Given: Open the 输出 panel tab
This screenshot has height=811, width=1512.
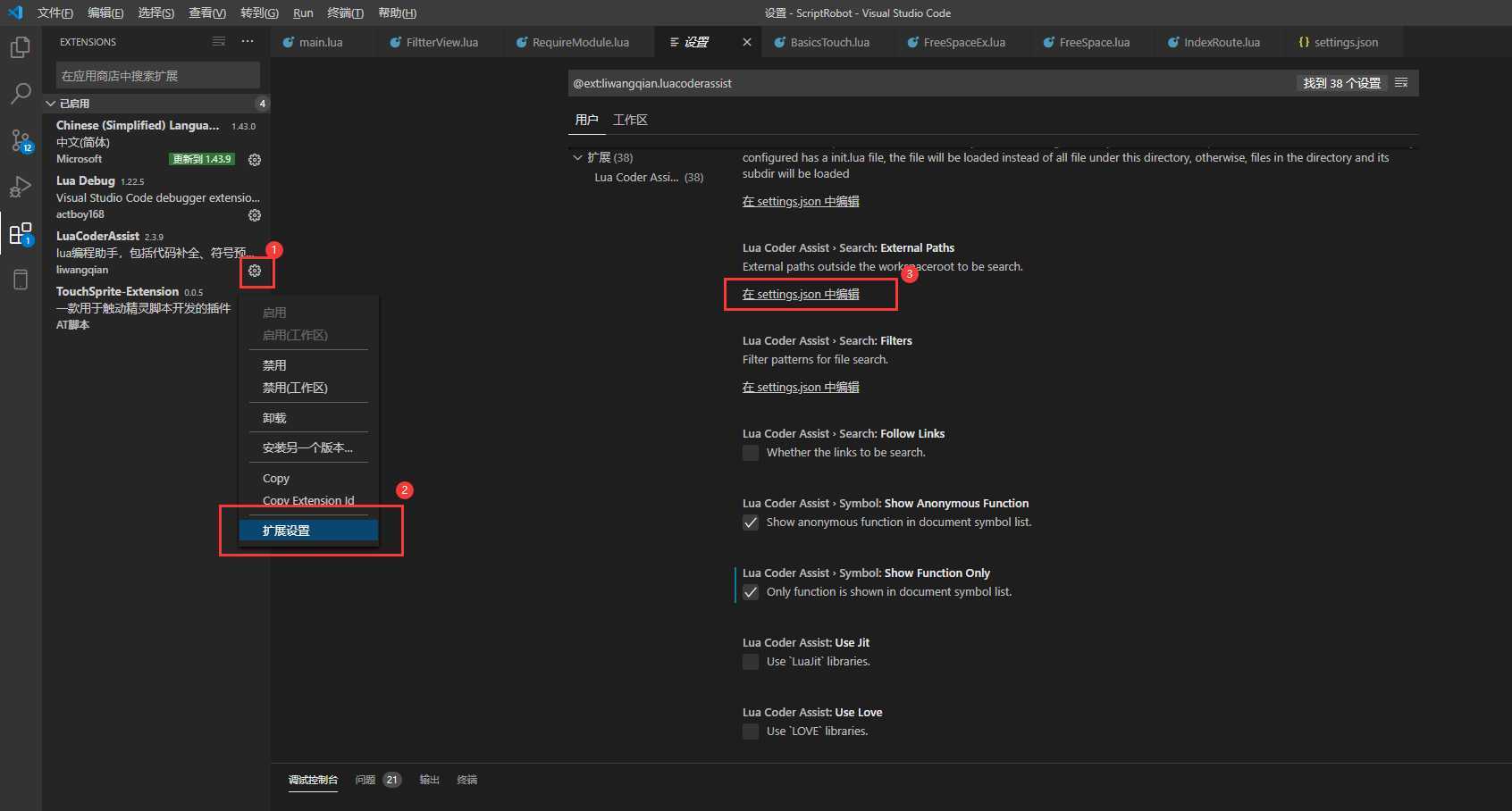Looking at the screenshot, I should (430, 780).
